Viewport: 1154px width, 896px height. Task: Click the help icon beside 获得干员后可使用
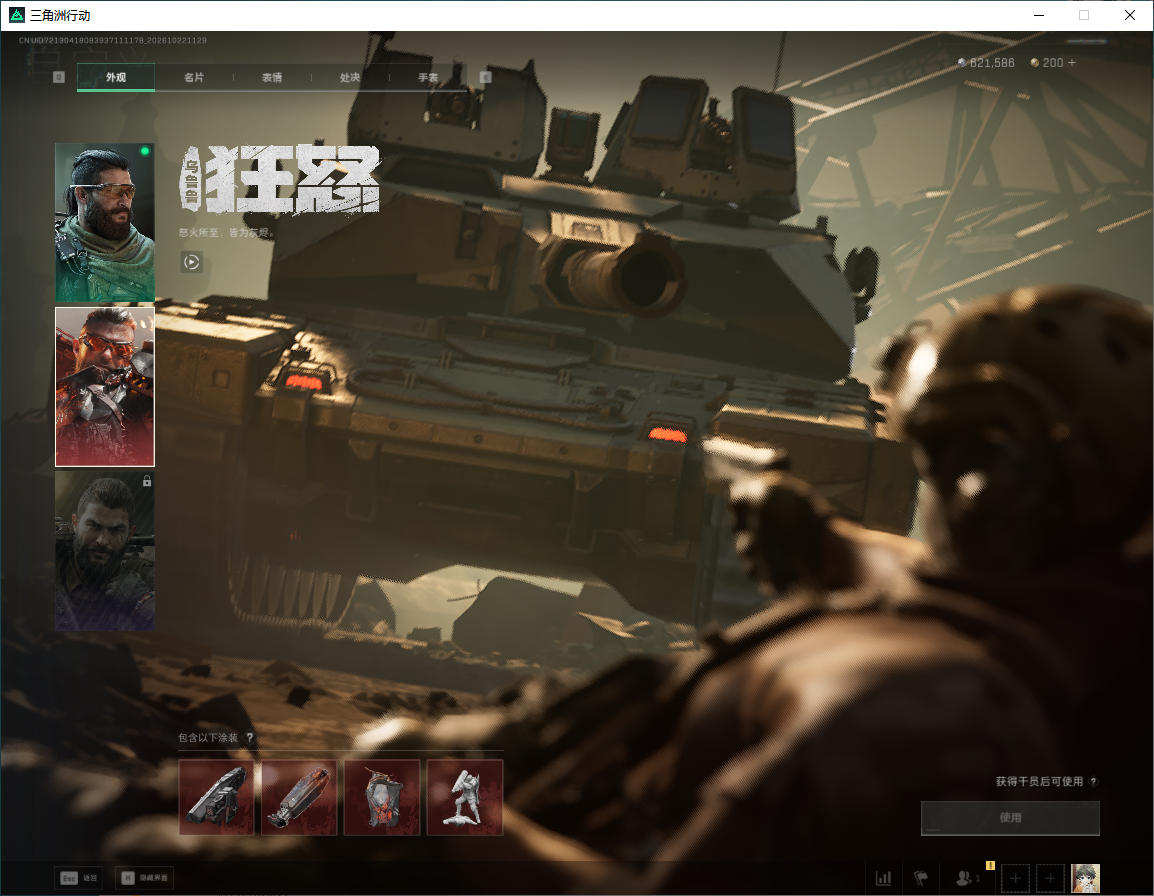(x=1094, y=781)
